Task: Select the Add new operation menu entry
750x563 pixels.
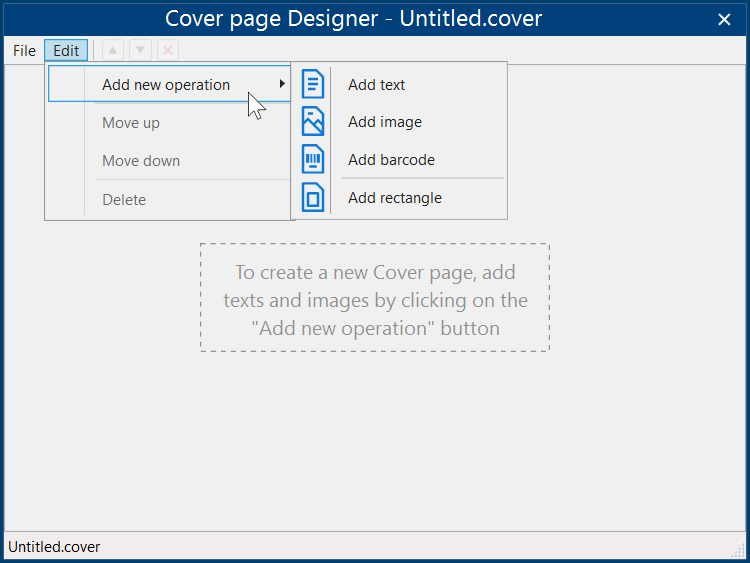Action: (x=166, y=85)
